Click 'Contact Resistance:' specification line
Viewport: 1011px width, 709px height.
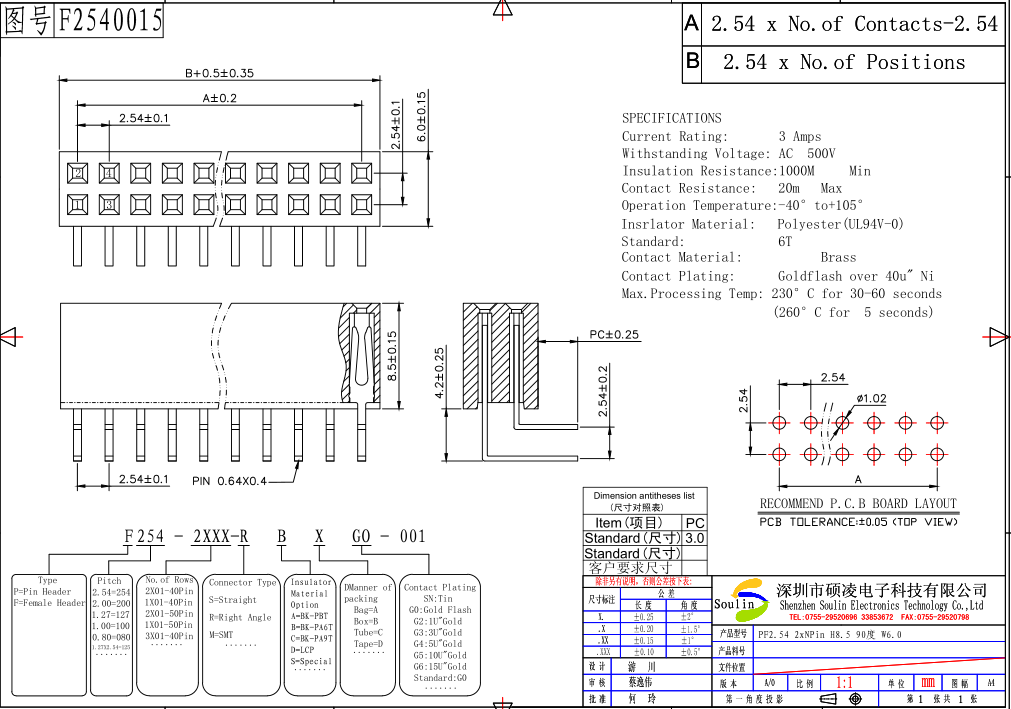731,188
